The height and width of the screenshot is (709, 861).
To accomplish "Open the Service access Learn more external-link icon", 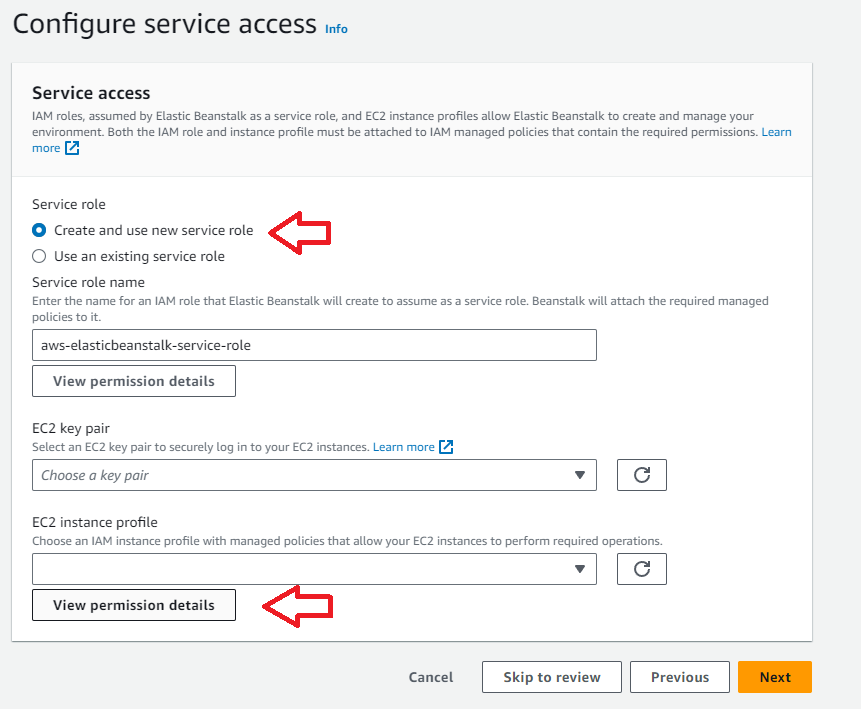I will tap(72, 148).
